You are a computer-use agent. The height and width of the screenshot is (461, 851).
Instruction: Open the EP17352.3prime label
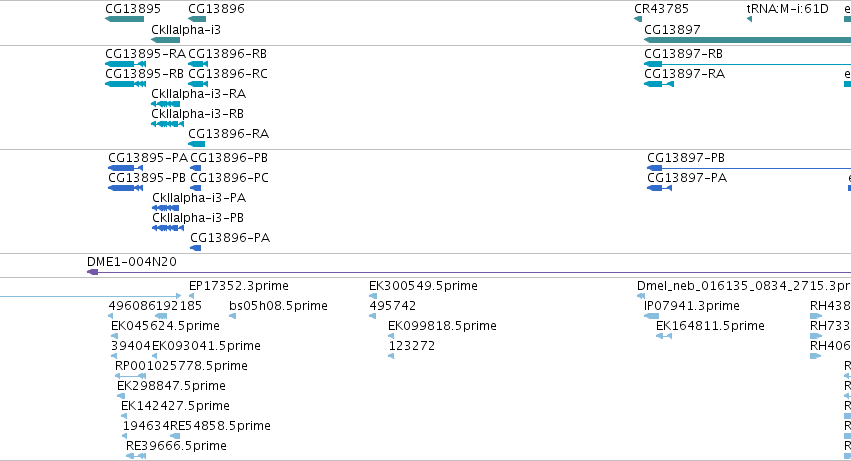click(x=239, y=286)
